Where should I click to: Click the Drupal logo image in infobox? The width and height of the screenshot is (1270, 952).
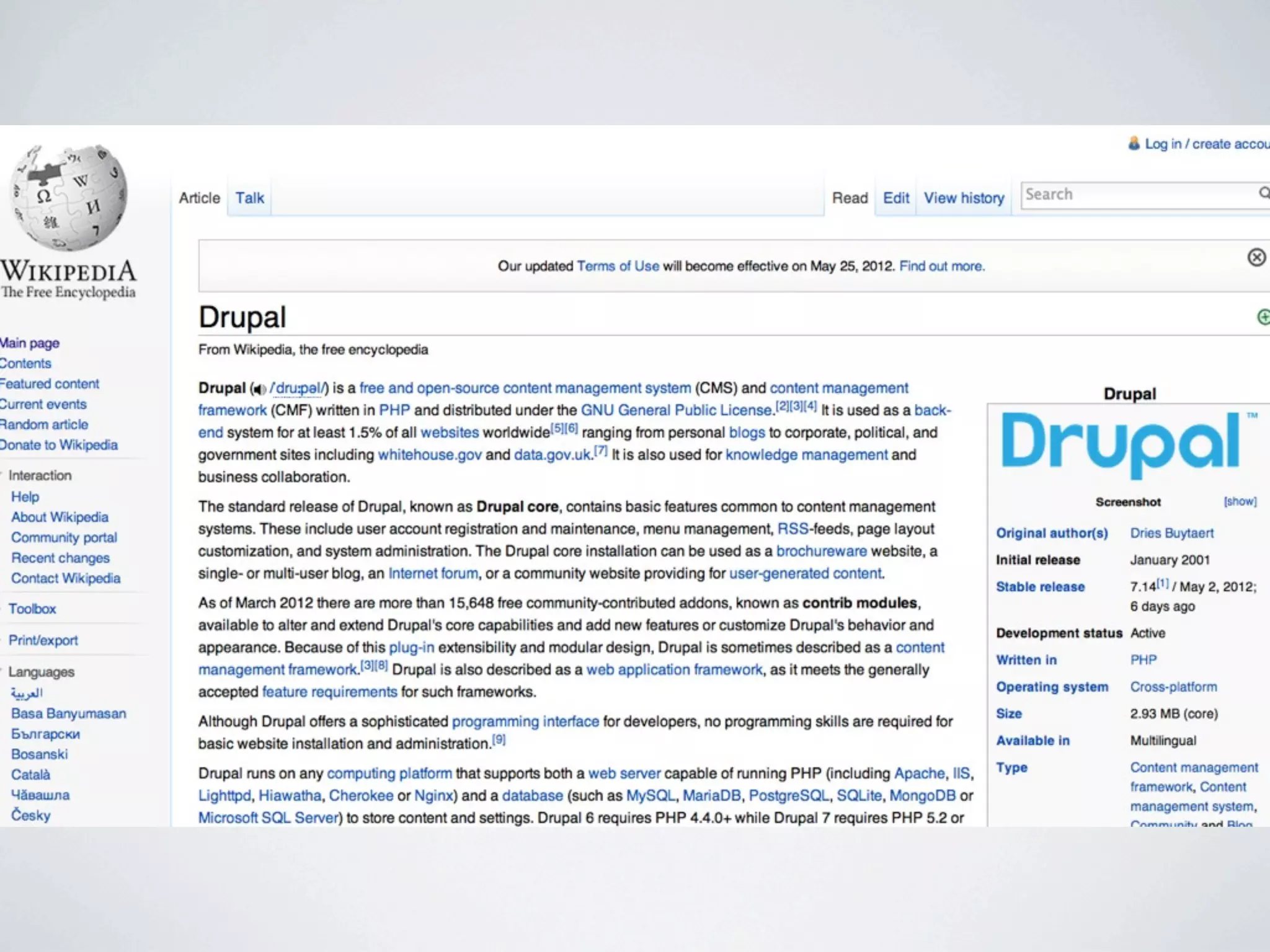tap(1121, 444)
